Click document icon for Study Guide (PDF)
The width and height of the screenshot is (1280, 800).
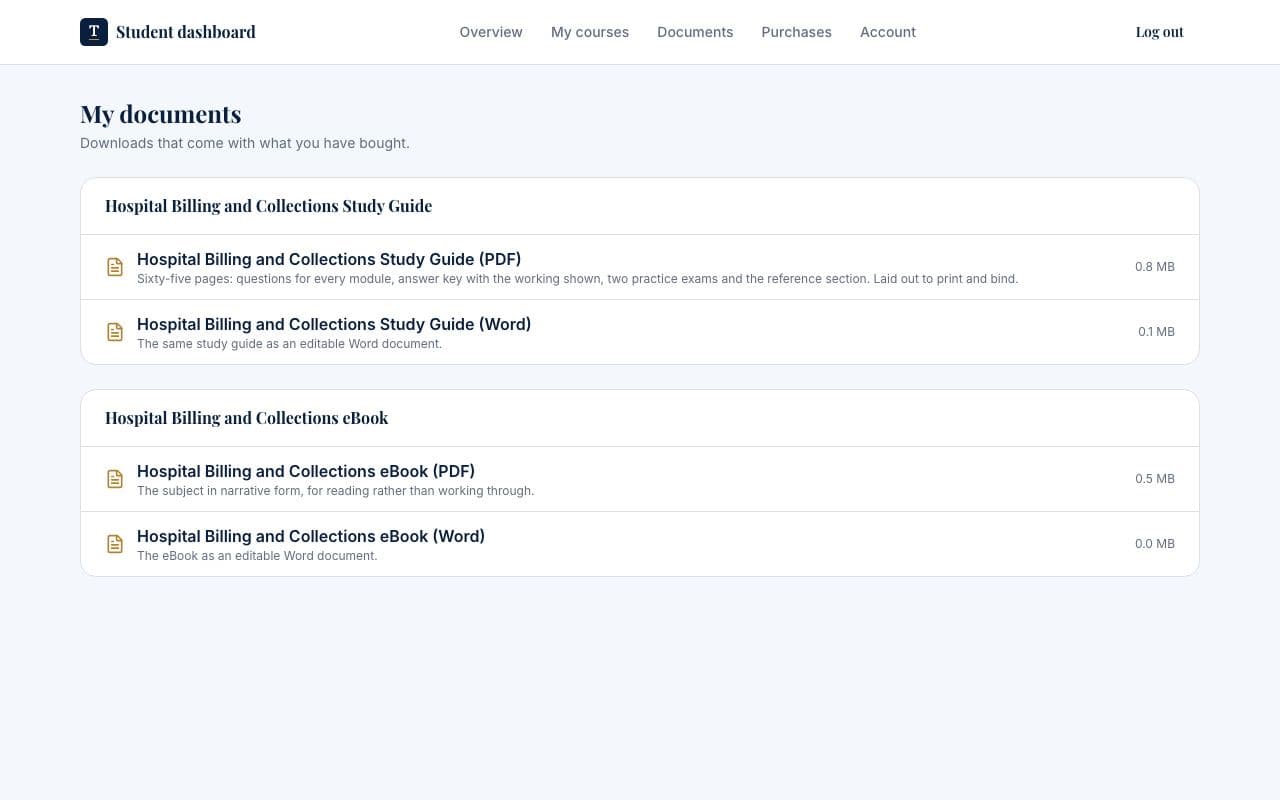pos(115,267)
